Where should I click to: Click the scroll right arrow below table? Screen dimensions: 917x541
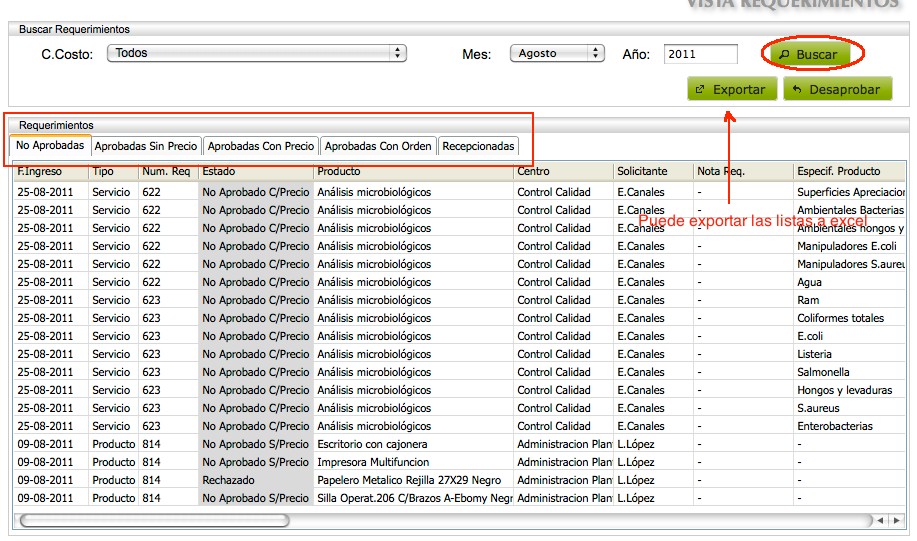pos(897,521)
